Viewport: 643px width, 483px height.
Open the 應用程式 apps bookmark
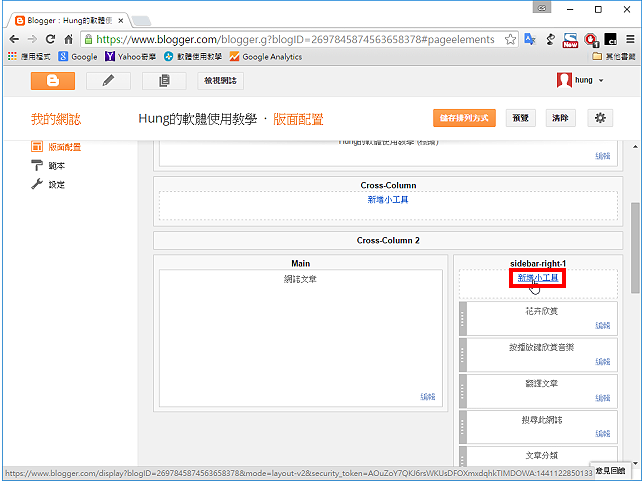click(x=30, y=57)
